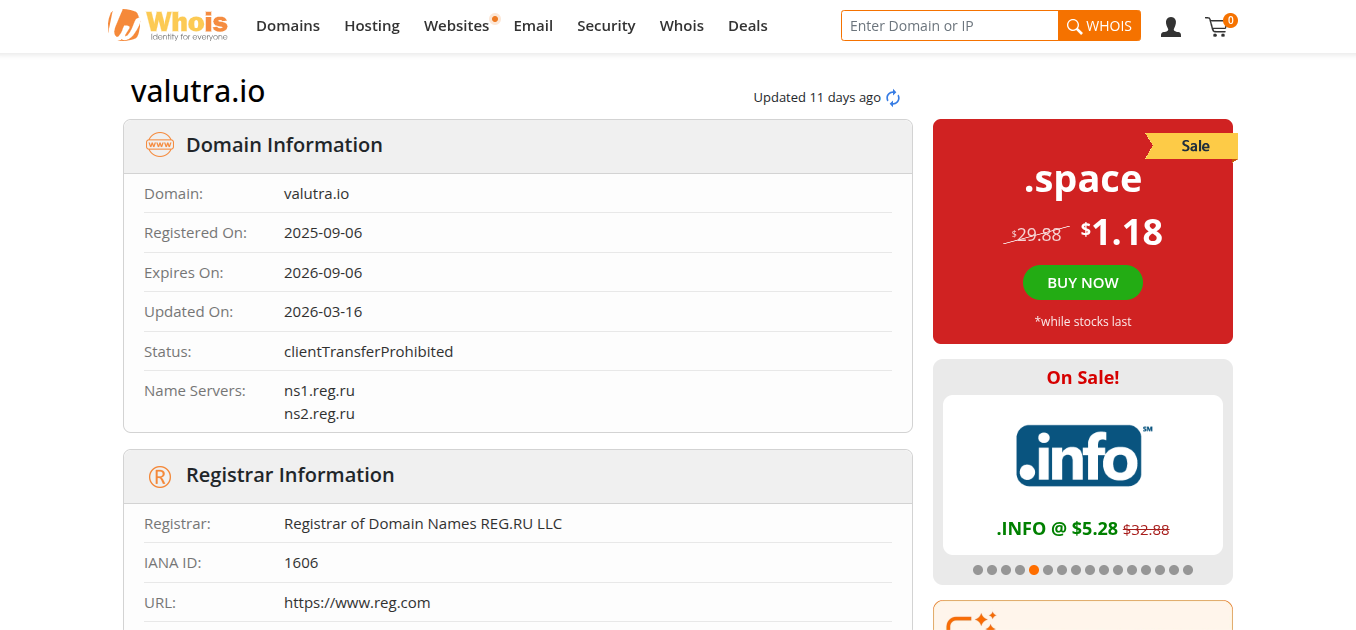Click the refresh icon beside Updated 11 days ago
This screenshot has width=1356, height=630.
893,98
